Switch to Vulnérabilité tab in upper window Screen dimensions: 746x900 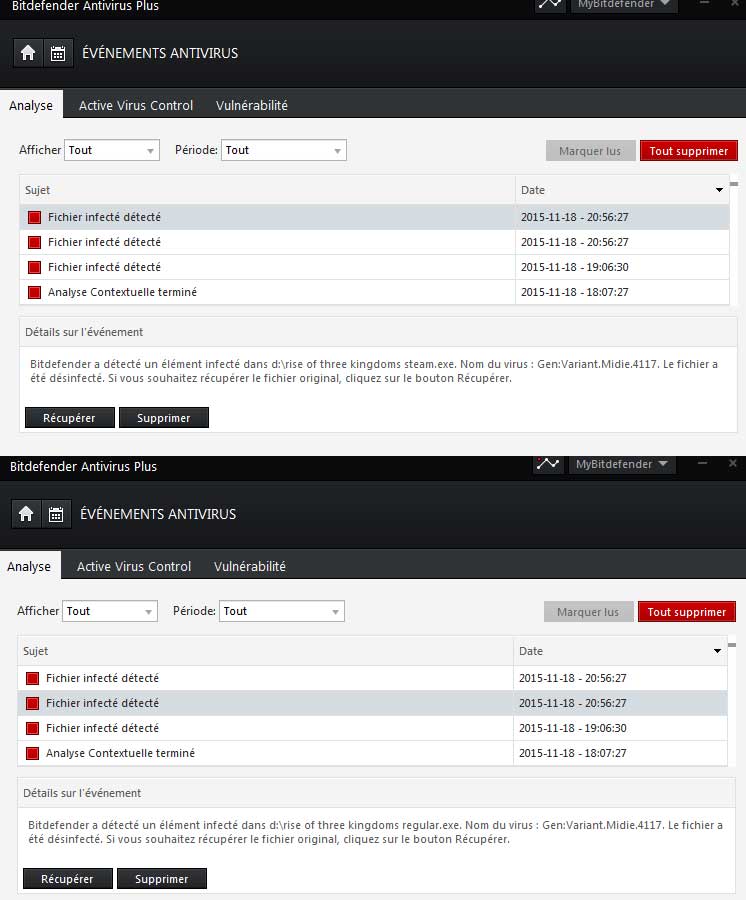(252, 105)
